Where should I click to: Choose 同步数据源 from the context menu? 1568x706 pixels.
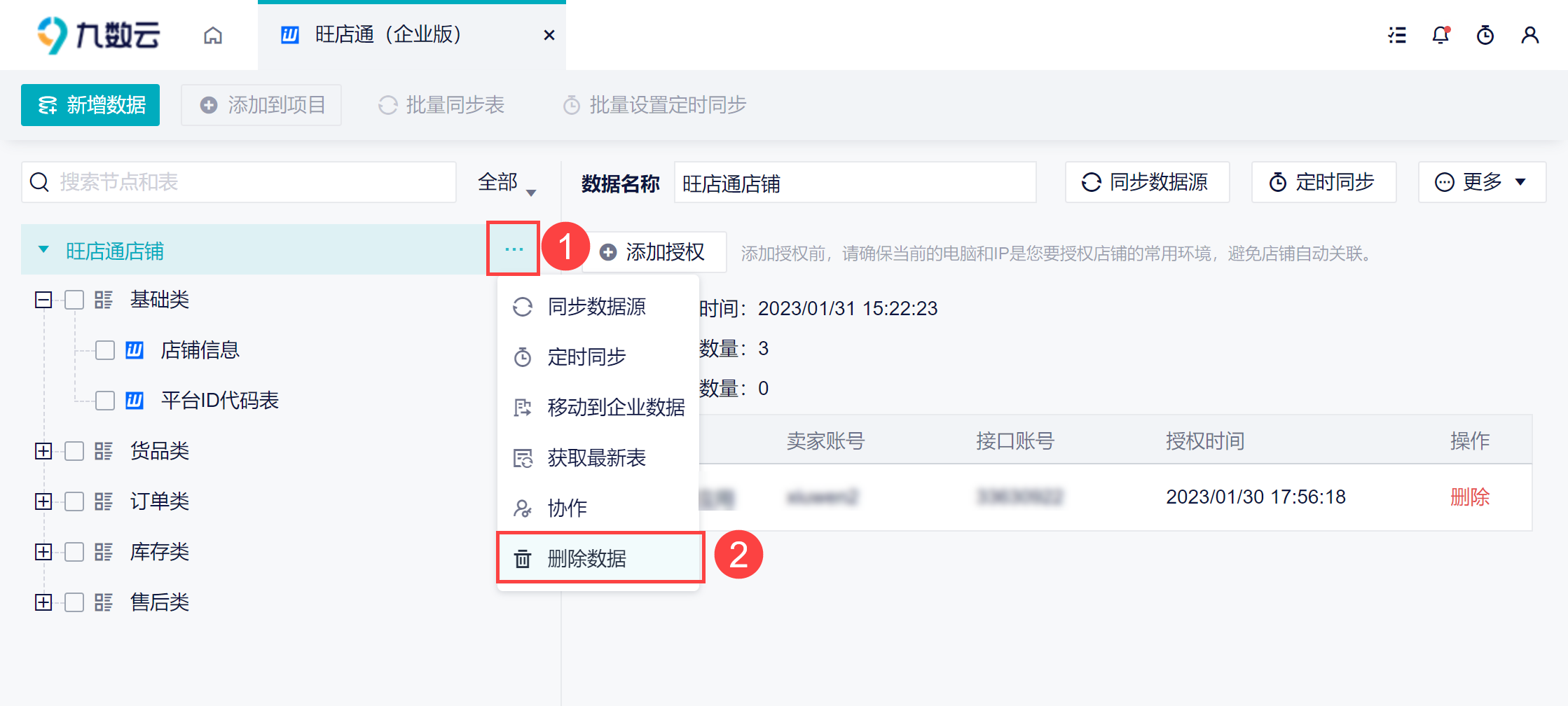(598, 307)
